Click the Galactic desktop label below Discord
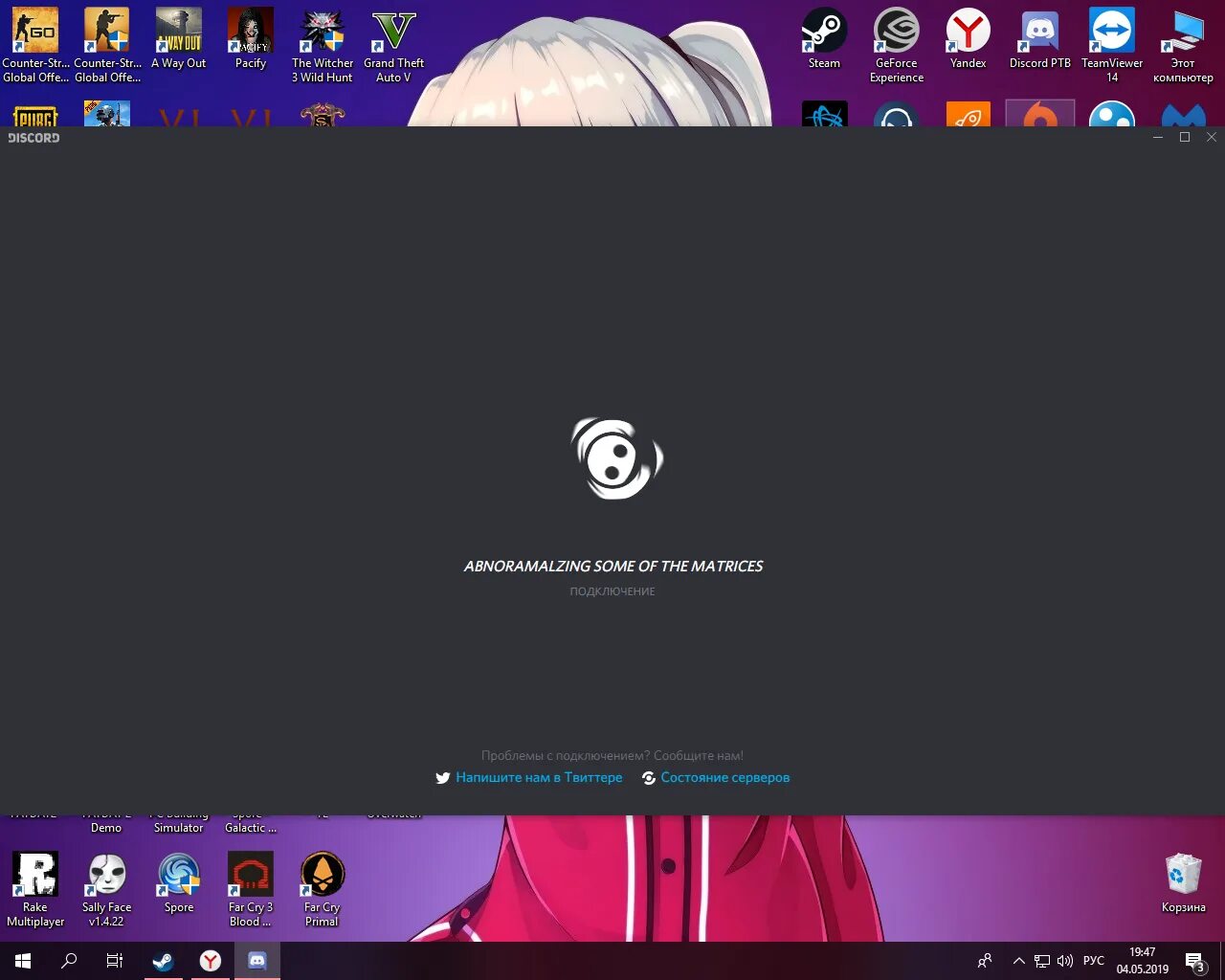 coord(251,828)
